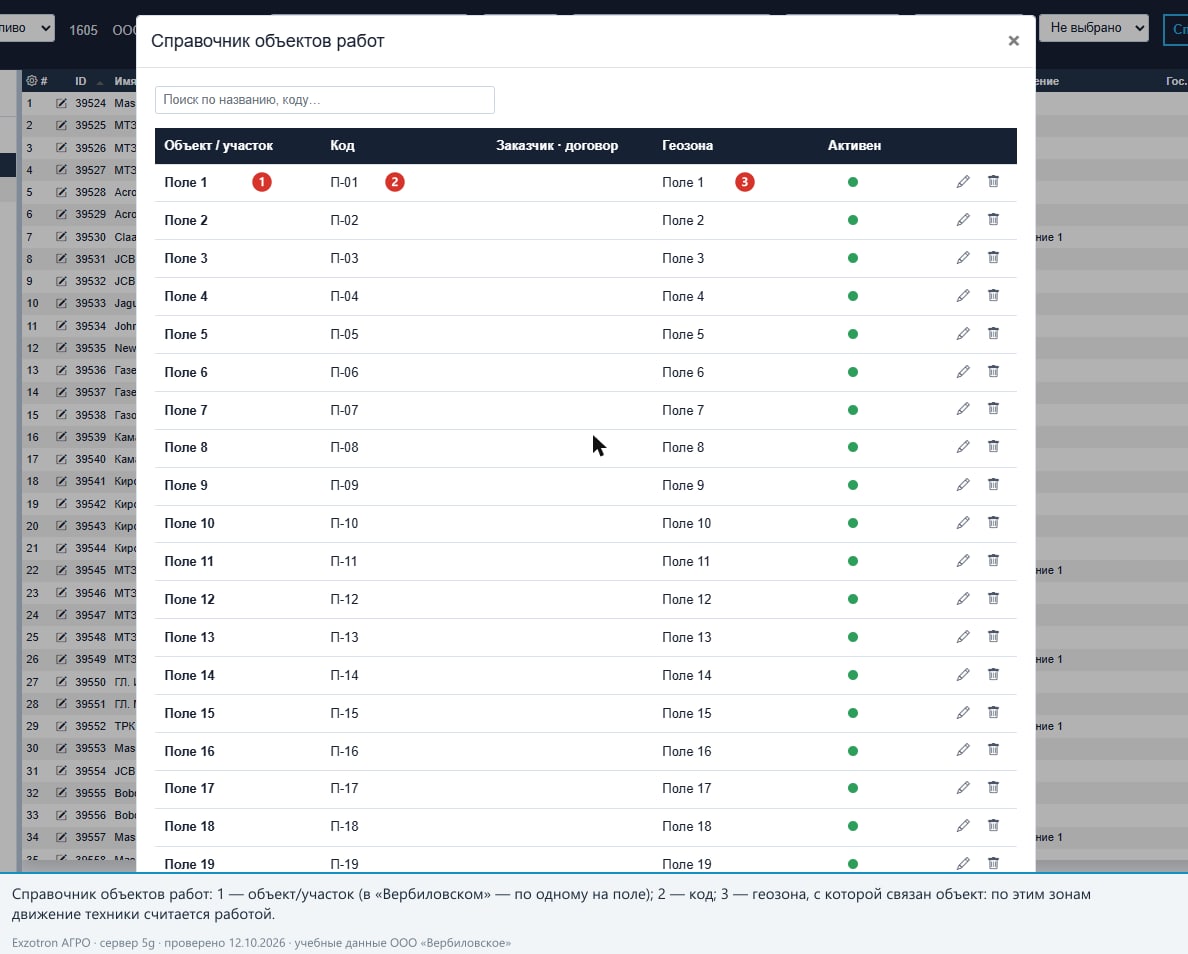Delete the Поле 10 object

[x=993, y=523]
